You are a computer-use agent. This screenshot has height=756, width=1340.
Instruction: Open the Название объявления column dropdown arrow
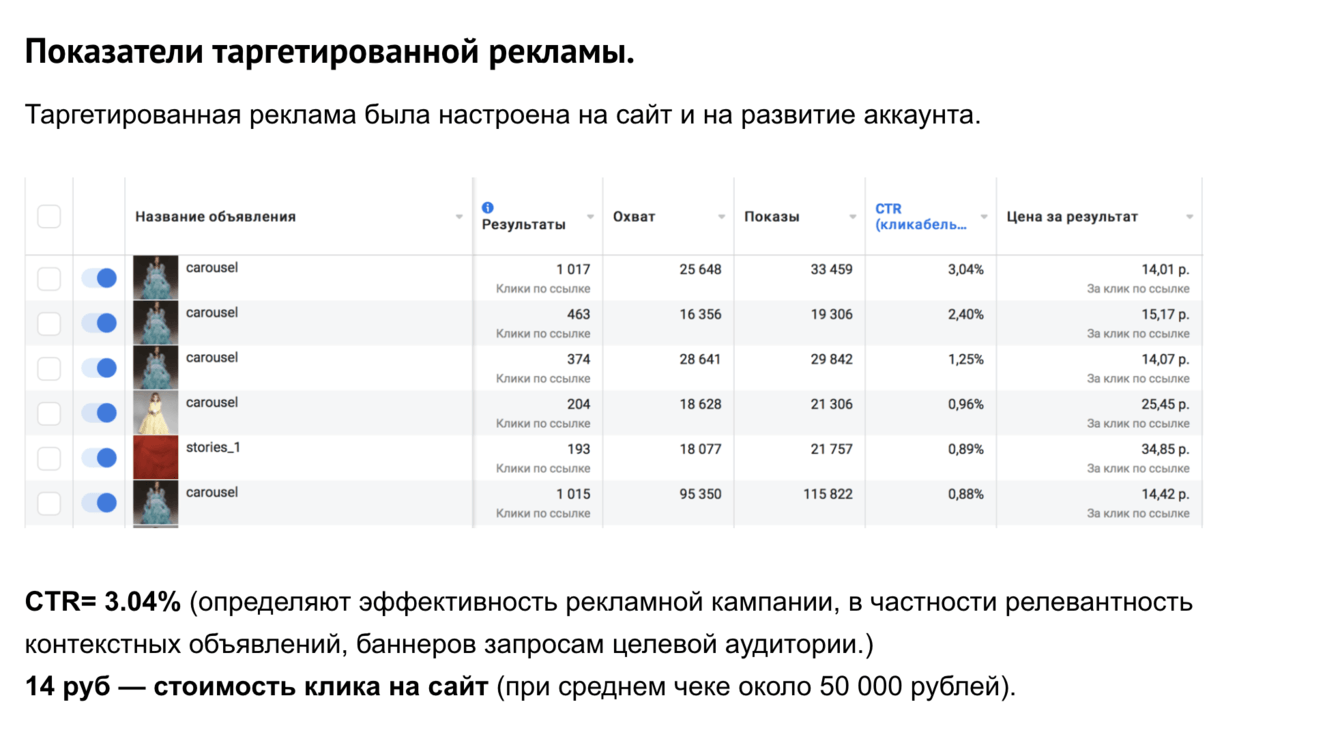click(x=459, y=217)
